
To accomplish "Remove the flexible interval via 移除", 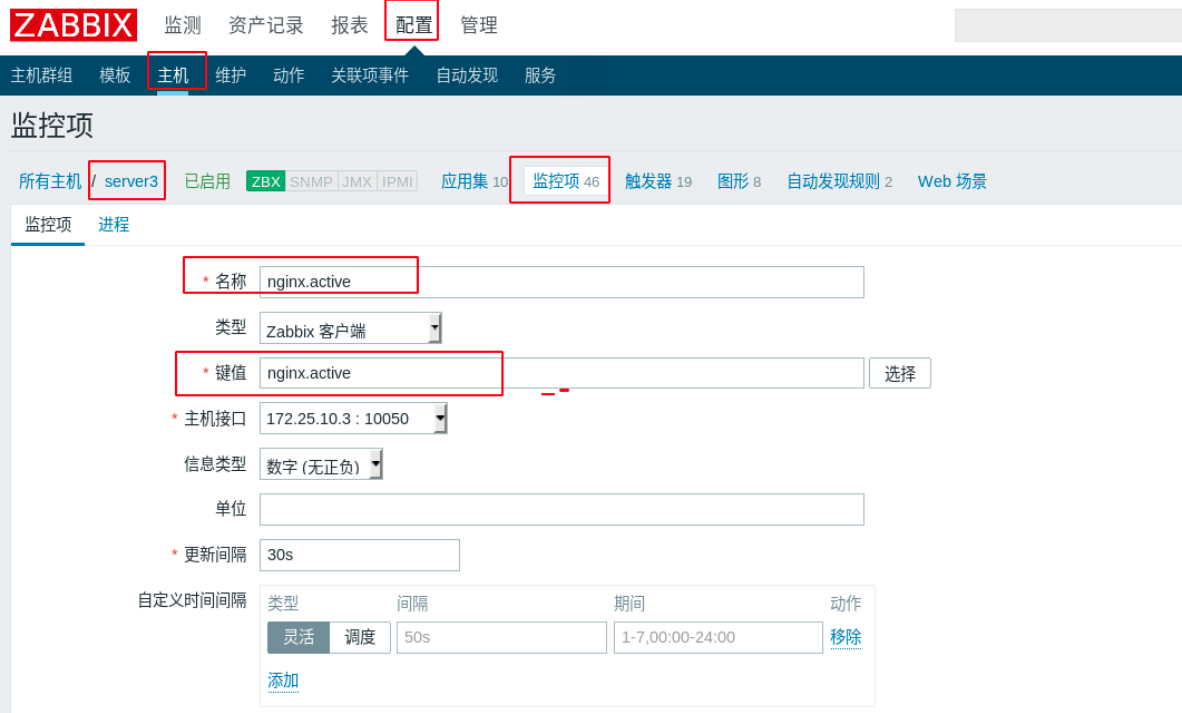I will [846, 637].
